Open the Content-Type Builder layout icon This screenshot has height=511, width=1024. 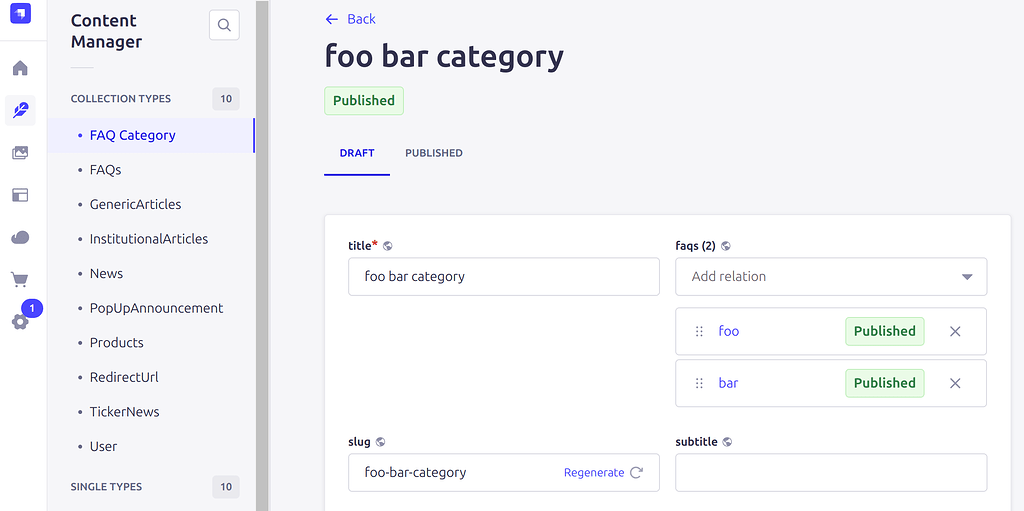(20, 195)
